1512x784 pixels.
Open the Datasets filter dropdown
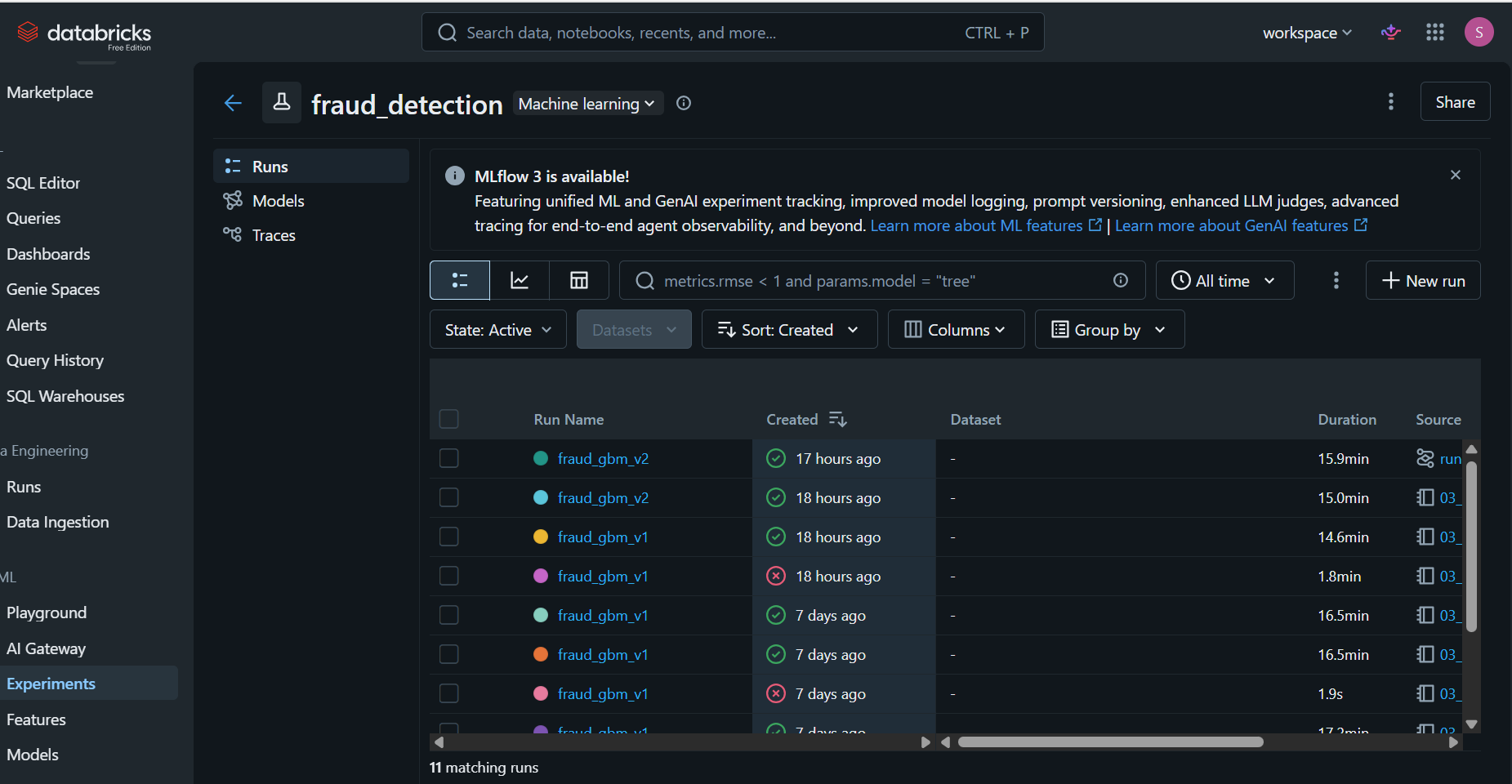(634, 329)
